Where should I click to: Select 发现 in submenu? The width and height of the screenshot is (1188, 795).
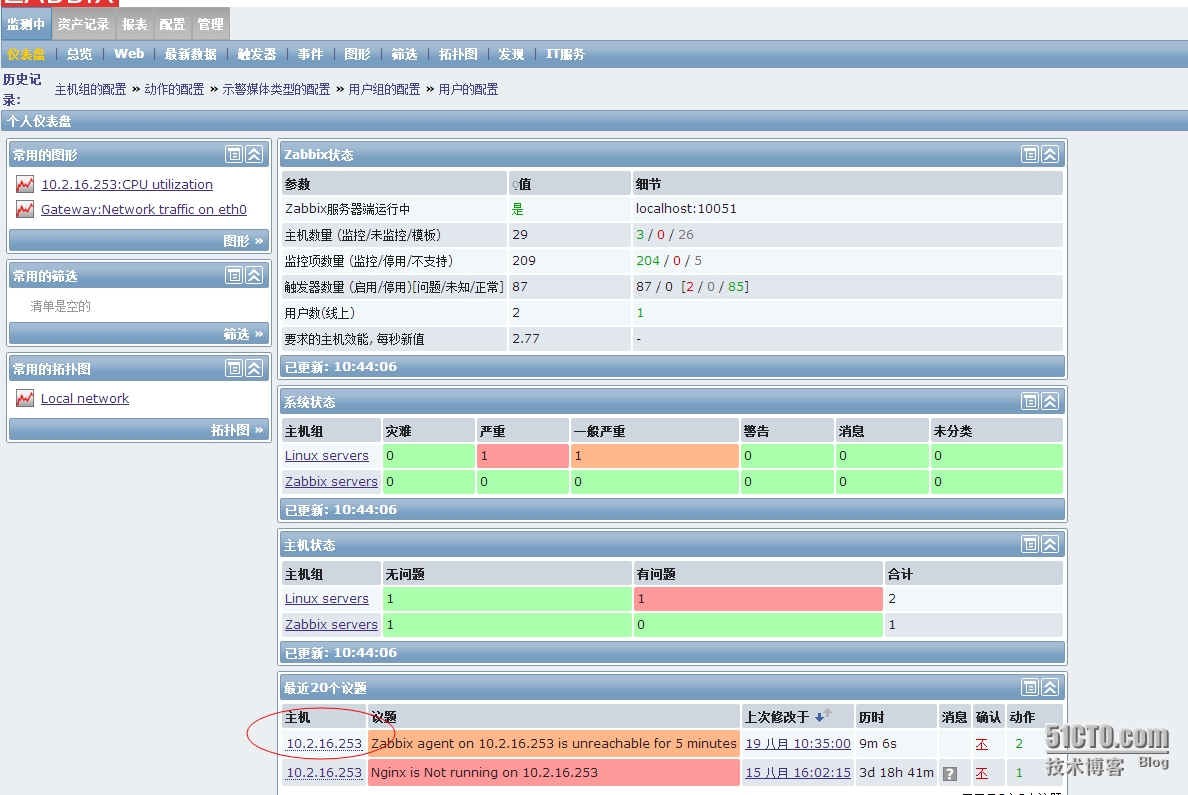pyautogui.click(x=511, y=54)
